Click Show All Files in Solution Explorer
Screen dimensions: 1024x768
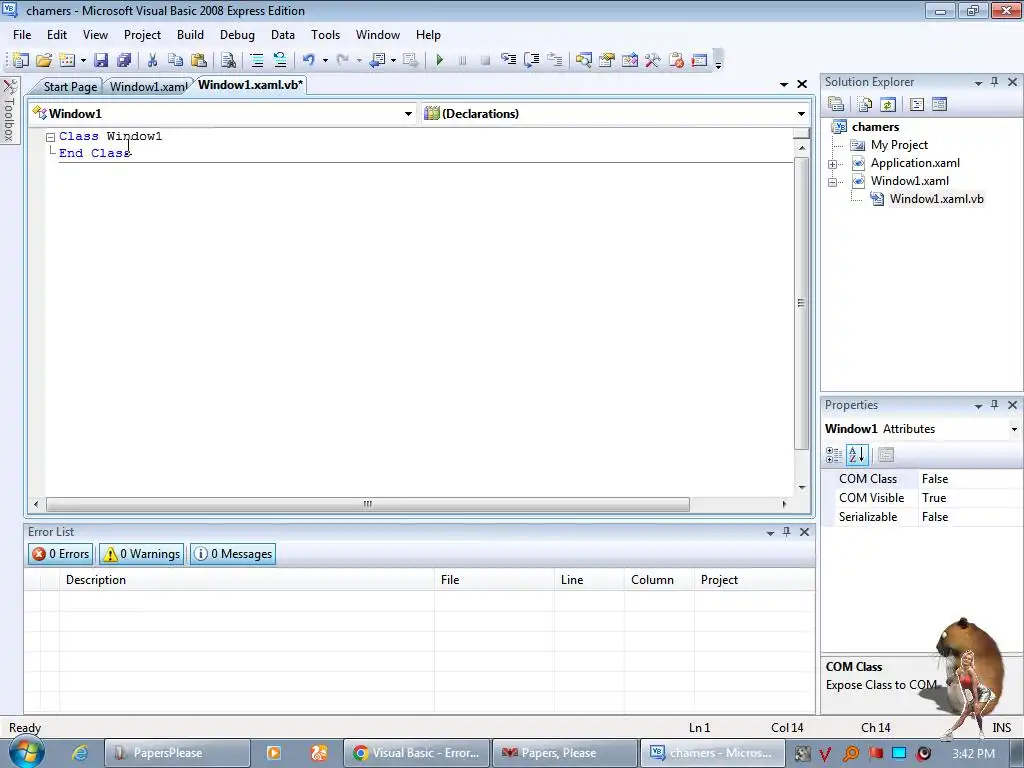coord(865,104)
